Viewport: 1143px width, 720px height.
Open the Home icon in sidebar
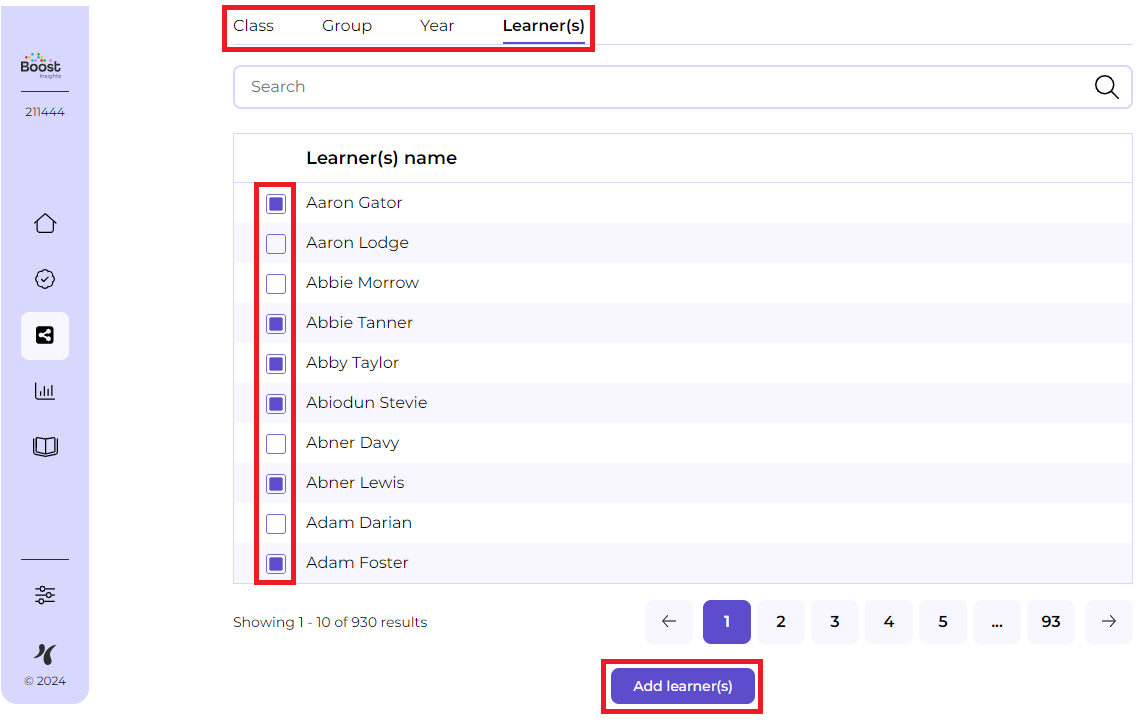click(45, 223)
